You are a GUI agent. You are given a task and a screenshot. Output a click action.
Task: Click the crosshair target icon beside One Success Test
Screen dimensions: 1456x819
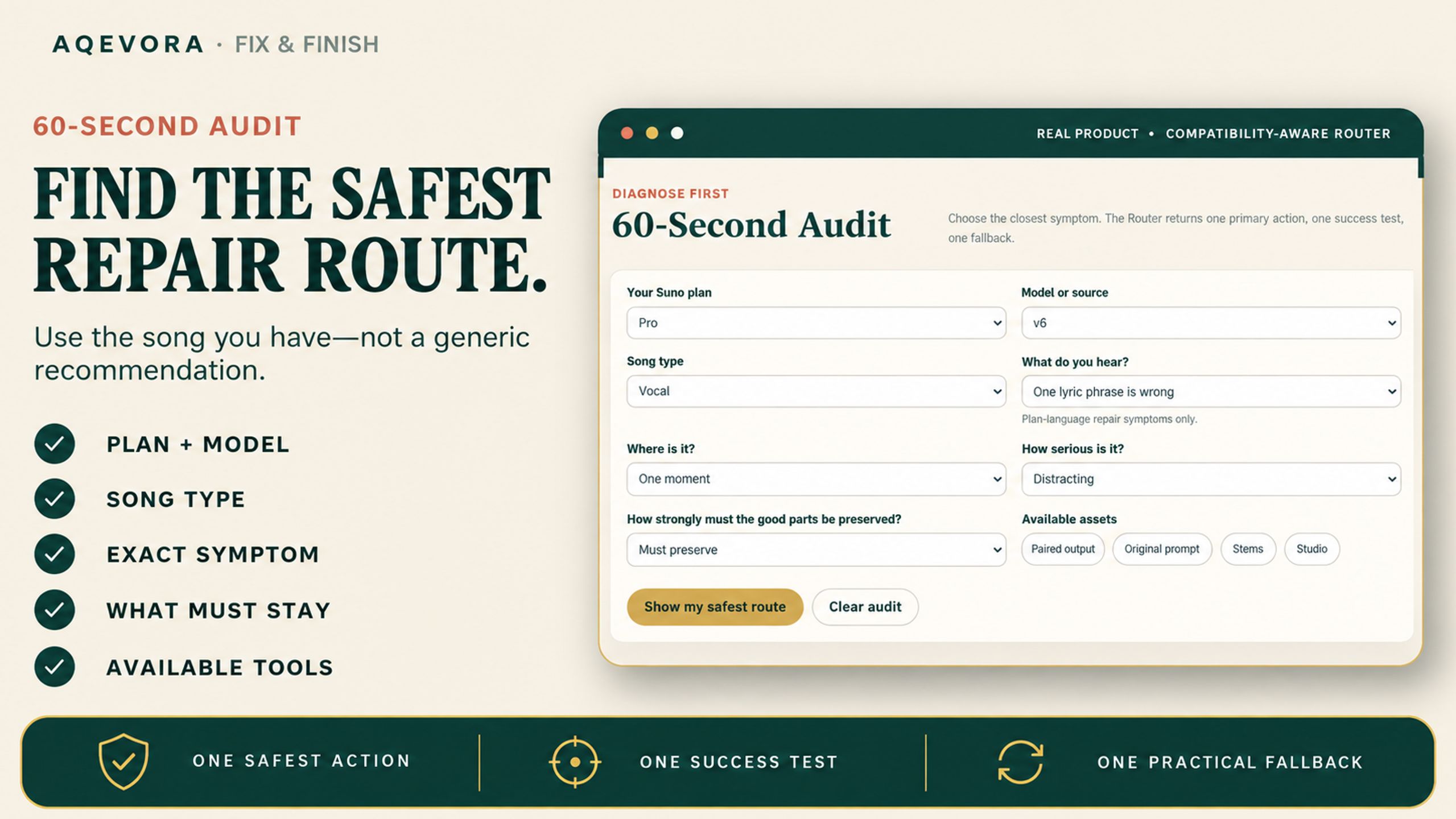[x=575, y=762]
